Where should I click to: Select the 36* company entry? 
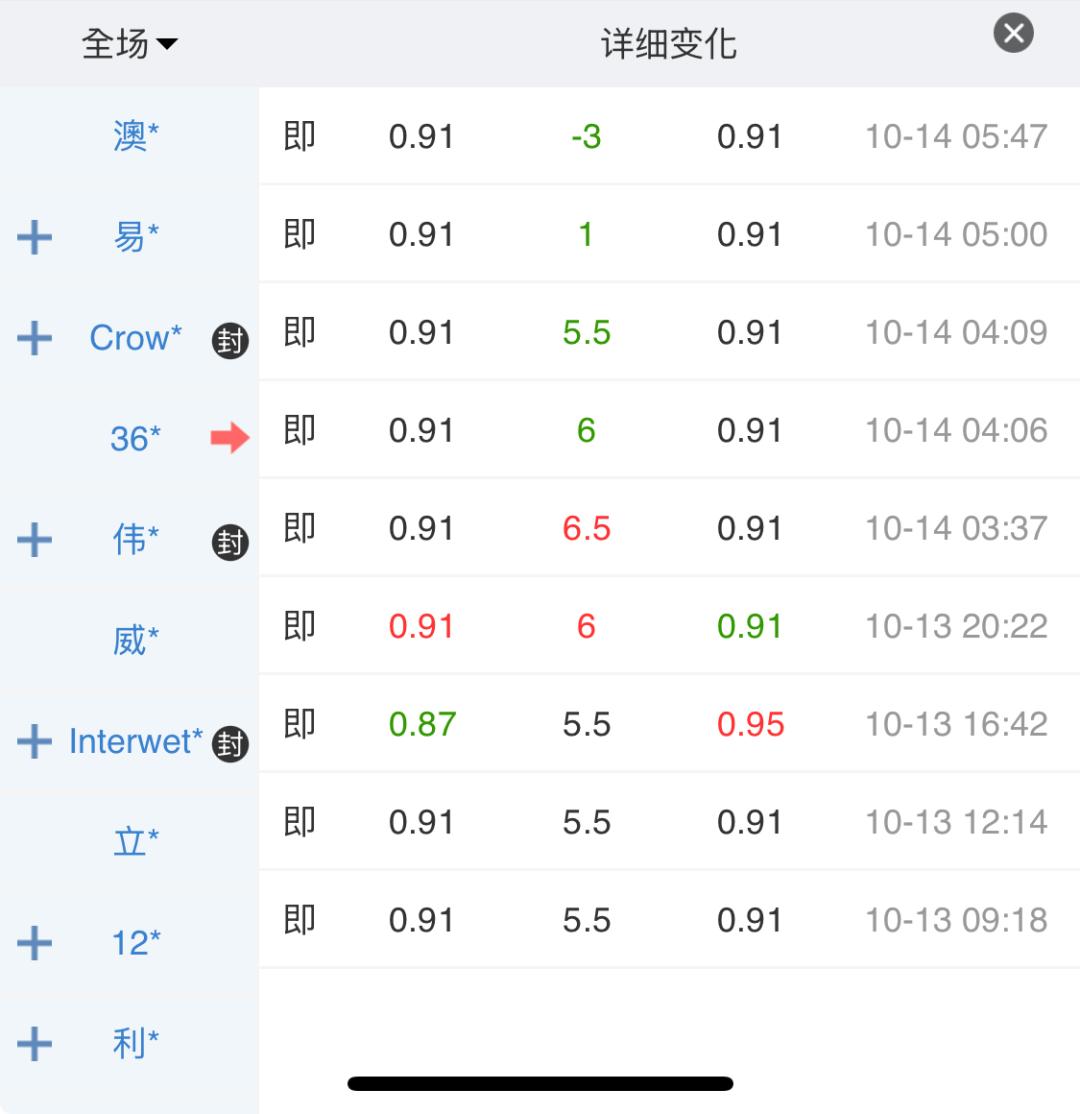pos(135,439)
